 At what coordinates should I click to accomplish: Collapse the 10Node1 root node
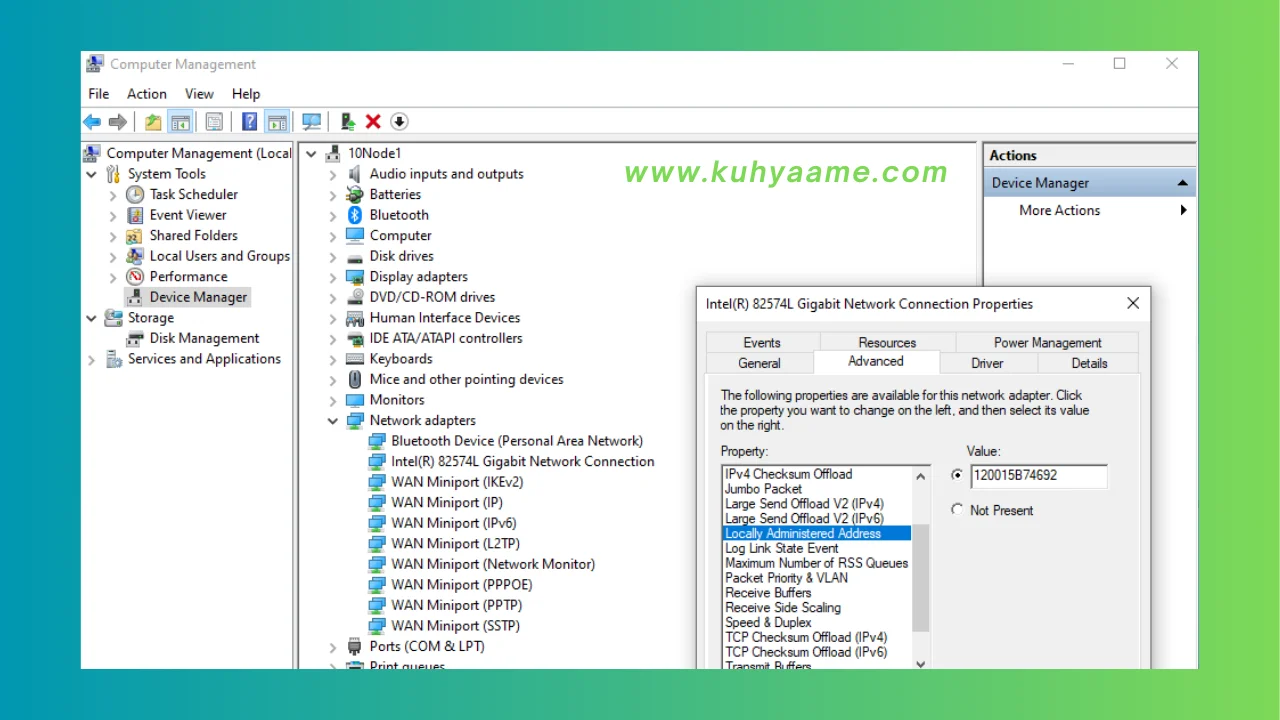point(311,153)
